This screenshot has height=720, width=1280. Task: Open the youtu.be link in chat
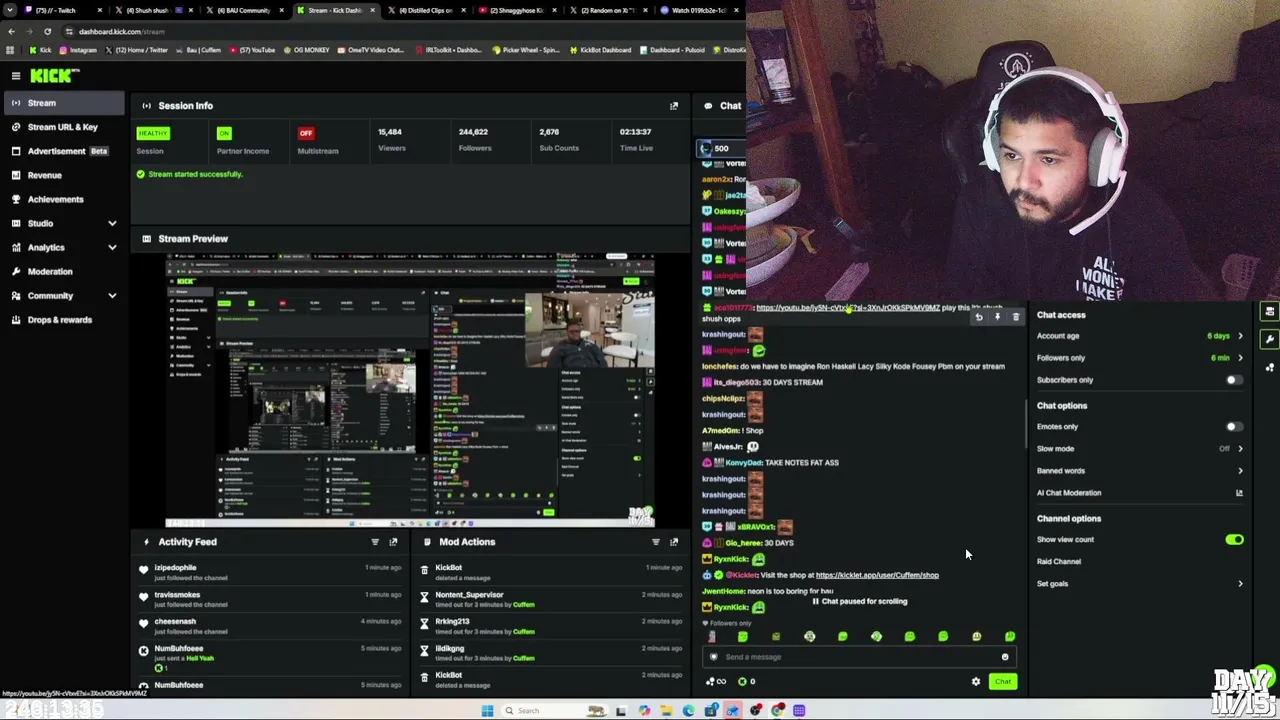(848, 308)
